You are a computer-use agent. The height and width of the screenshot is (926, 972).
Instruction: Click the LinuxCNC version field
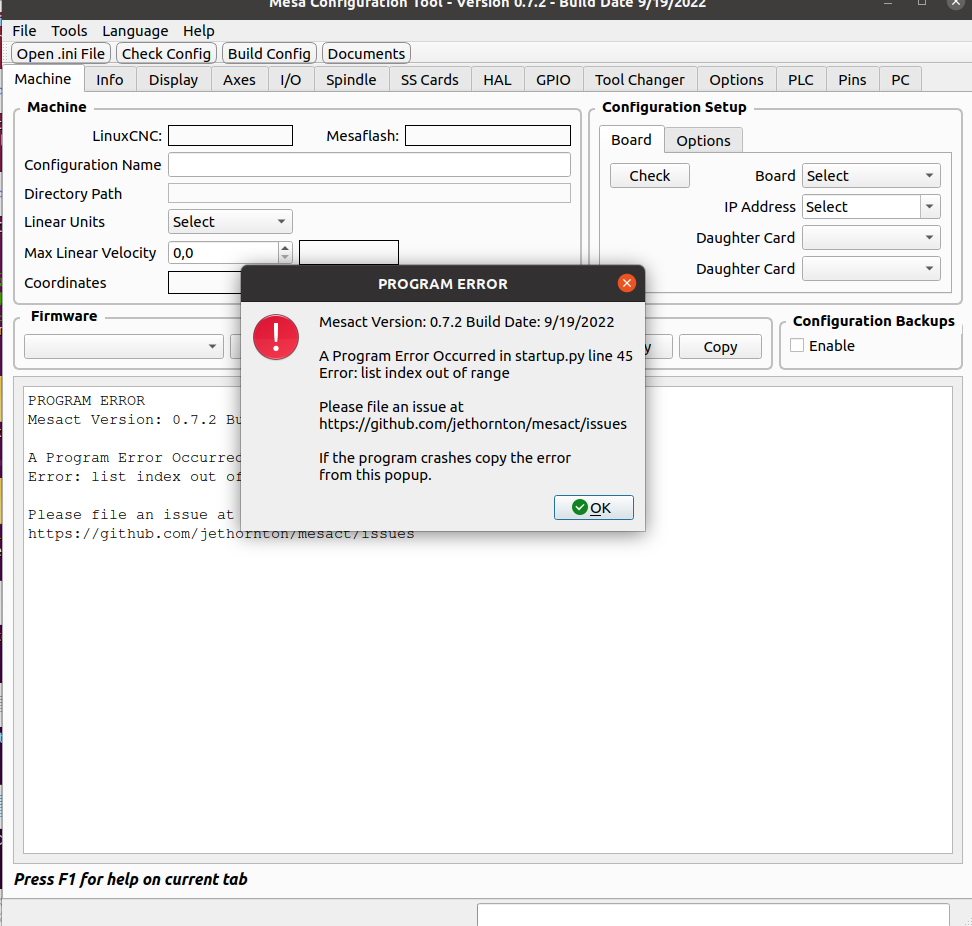coord(231,135)
